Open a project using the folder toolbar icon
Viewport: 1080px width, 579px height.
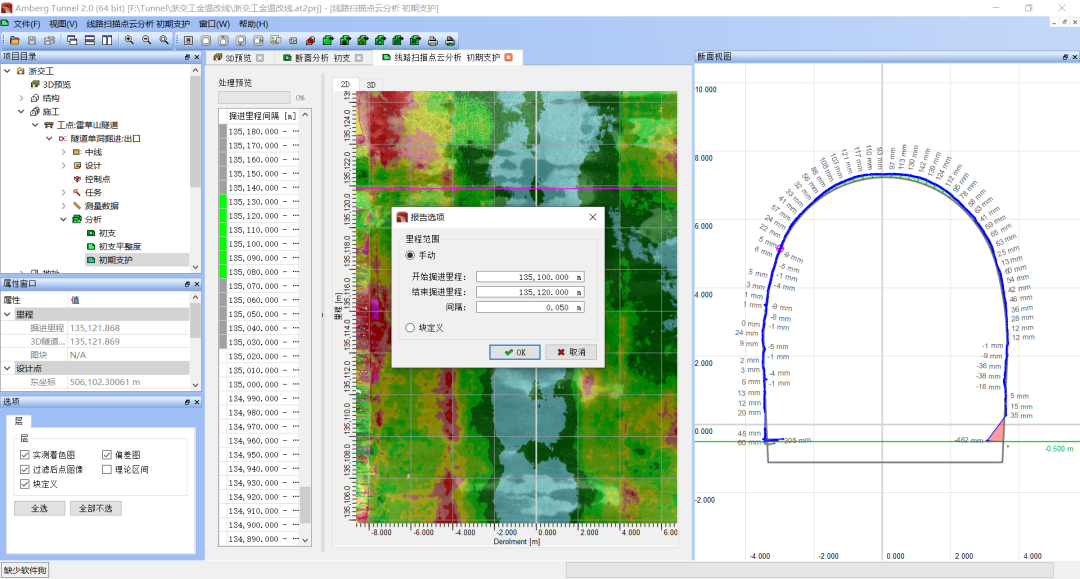click(x=13, y=40)
